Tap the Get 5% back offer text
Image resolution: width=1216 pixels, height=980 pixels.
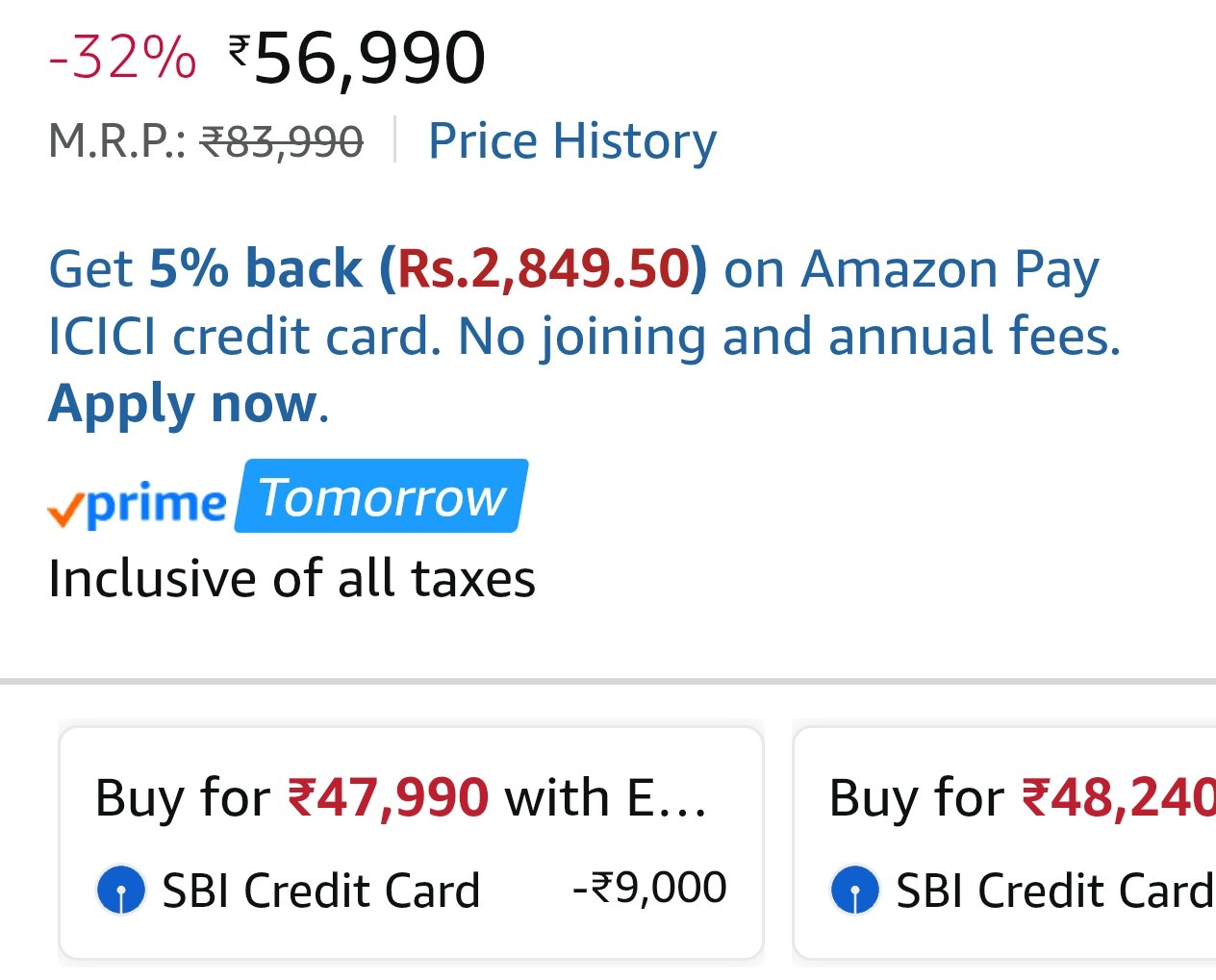click(205, 268)
